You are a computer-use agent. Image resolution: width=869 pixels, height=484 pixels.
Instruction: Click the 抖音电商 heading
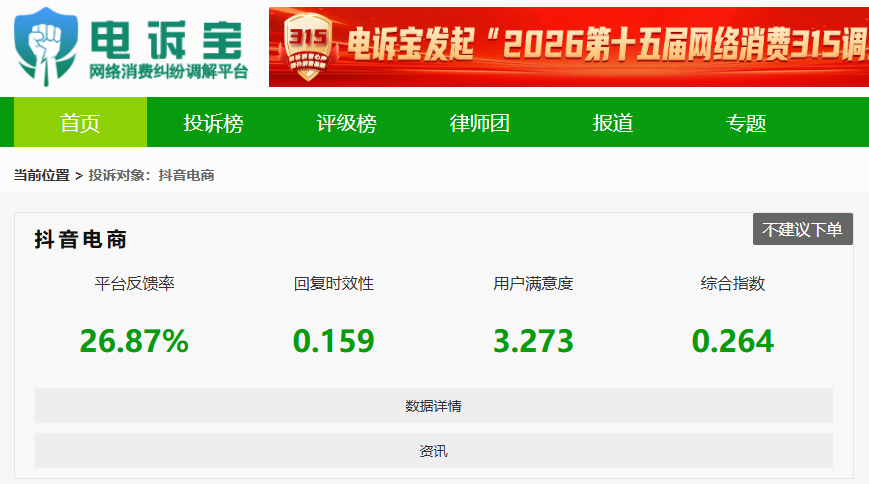point(81,240)
